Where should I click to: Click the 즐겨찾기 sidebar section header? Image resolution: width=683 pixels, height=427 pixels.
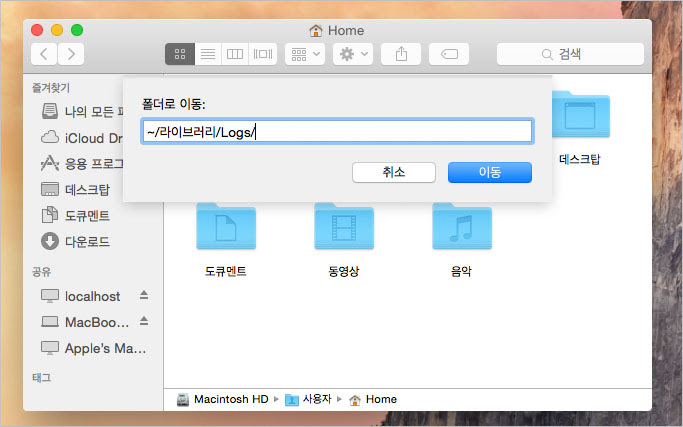pos(51,88)
